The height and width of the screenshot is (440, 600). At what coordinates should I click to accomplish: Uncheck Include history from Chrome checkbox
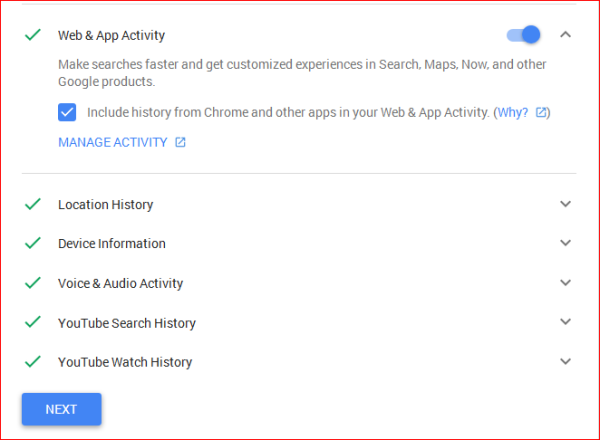click(67, 112)
